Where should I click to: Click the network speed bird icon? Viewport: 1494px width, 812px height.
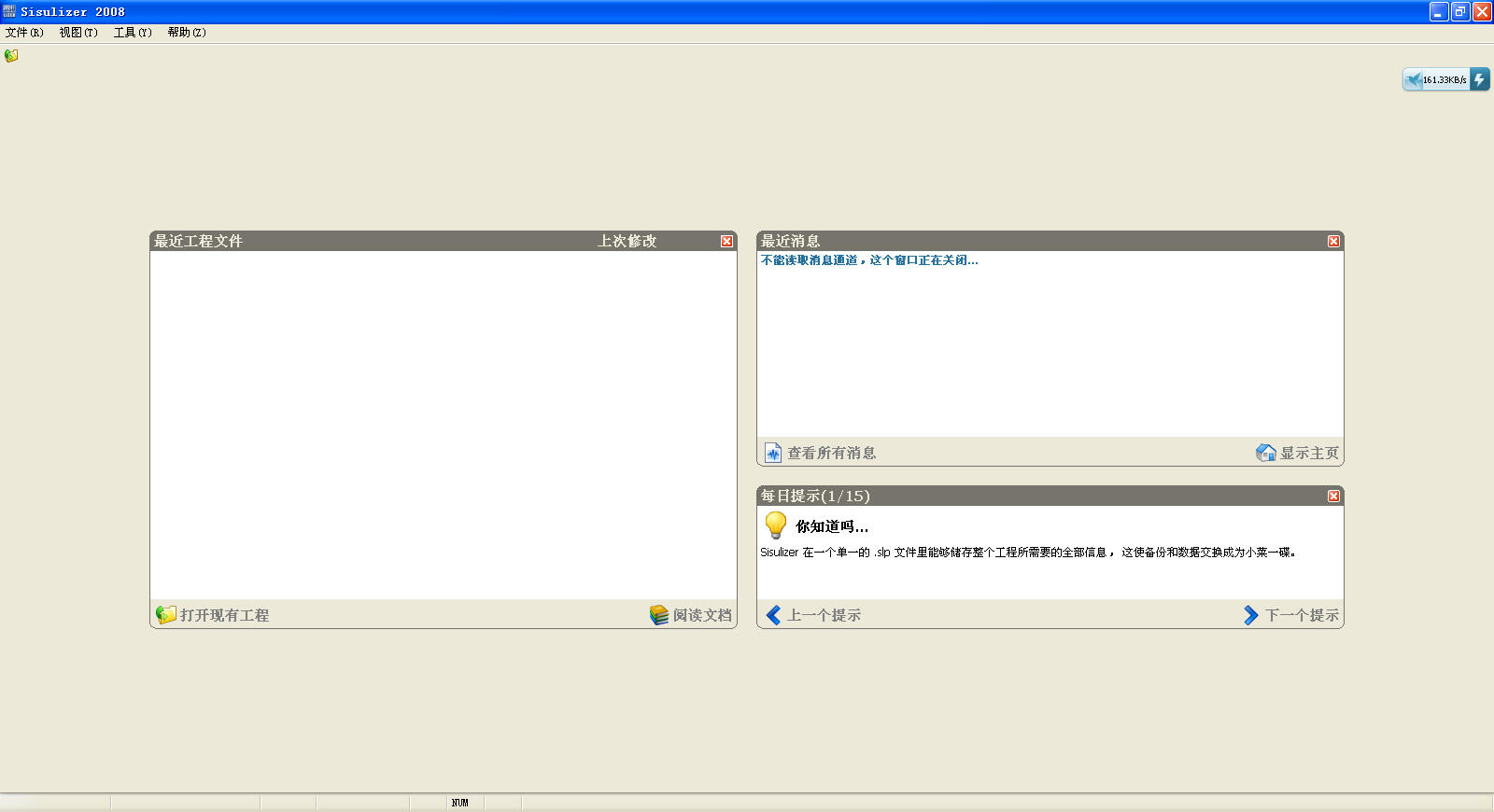[x=1413, y=79]
